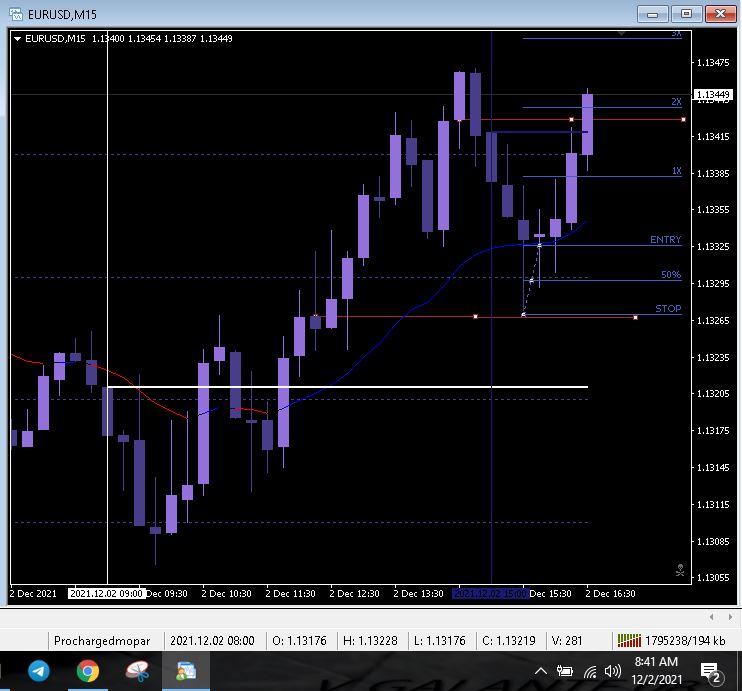This screenshot has height=691, width=742.
Task: Click the volume V: 281 field
Action: 567,641
